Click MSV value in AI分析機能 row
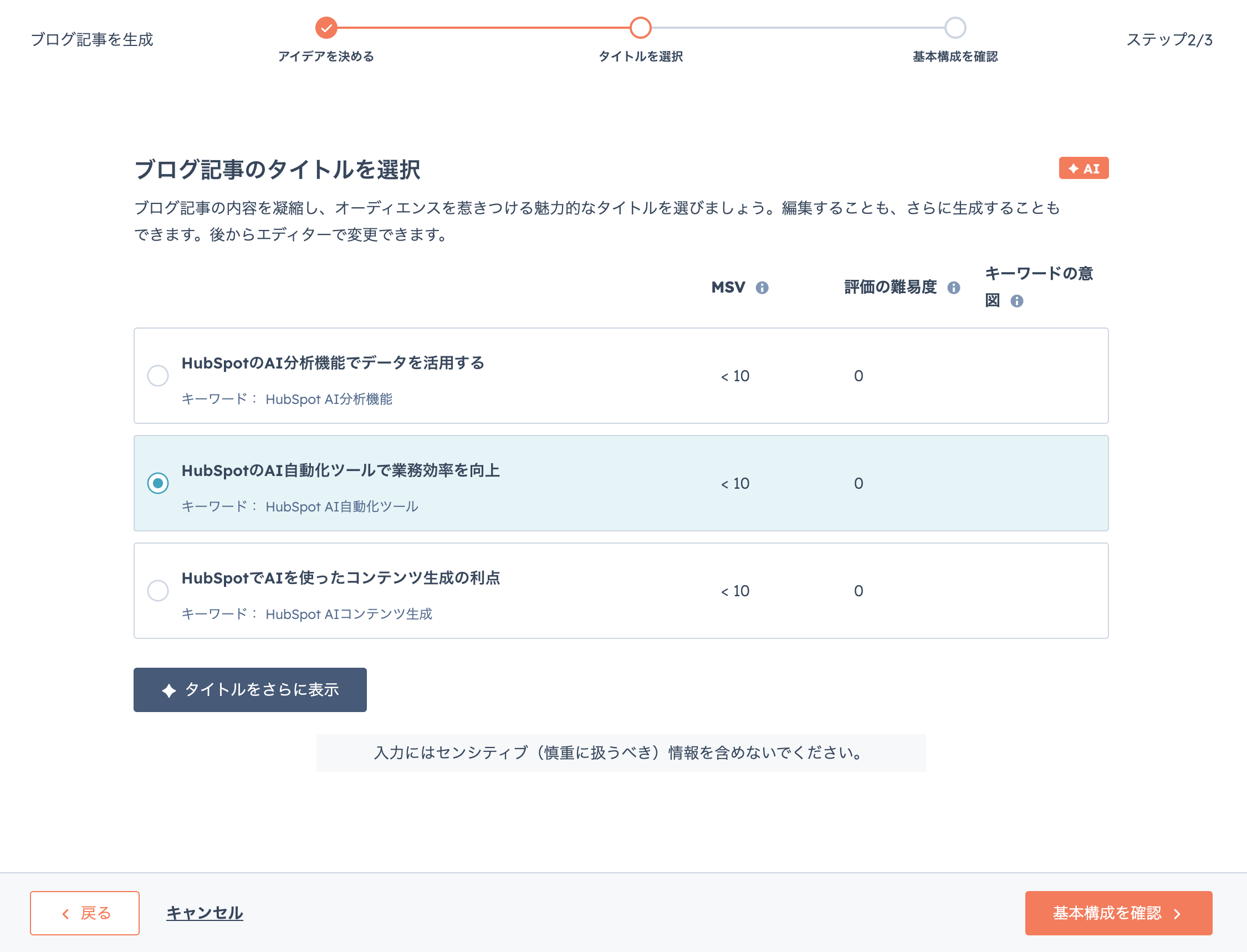The width and height of the screenshot is (1247, 952). (x=735, y=376)
